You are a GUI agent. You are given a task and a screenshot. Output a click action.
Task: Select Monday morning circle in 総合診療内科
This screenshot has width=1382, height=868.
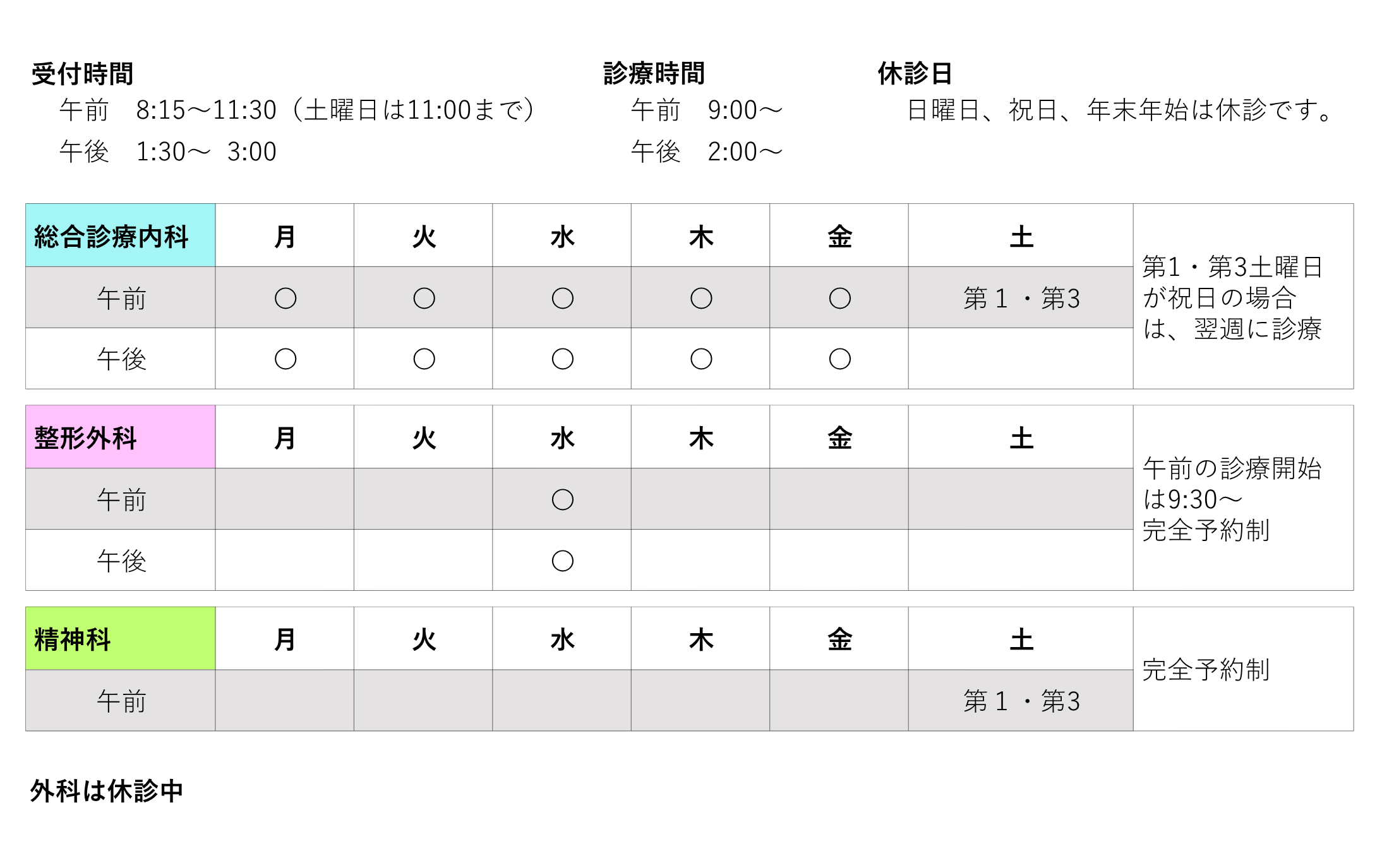pyautogui.click(x=285, y=298)
